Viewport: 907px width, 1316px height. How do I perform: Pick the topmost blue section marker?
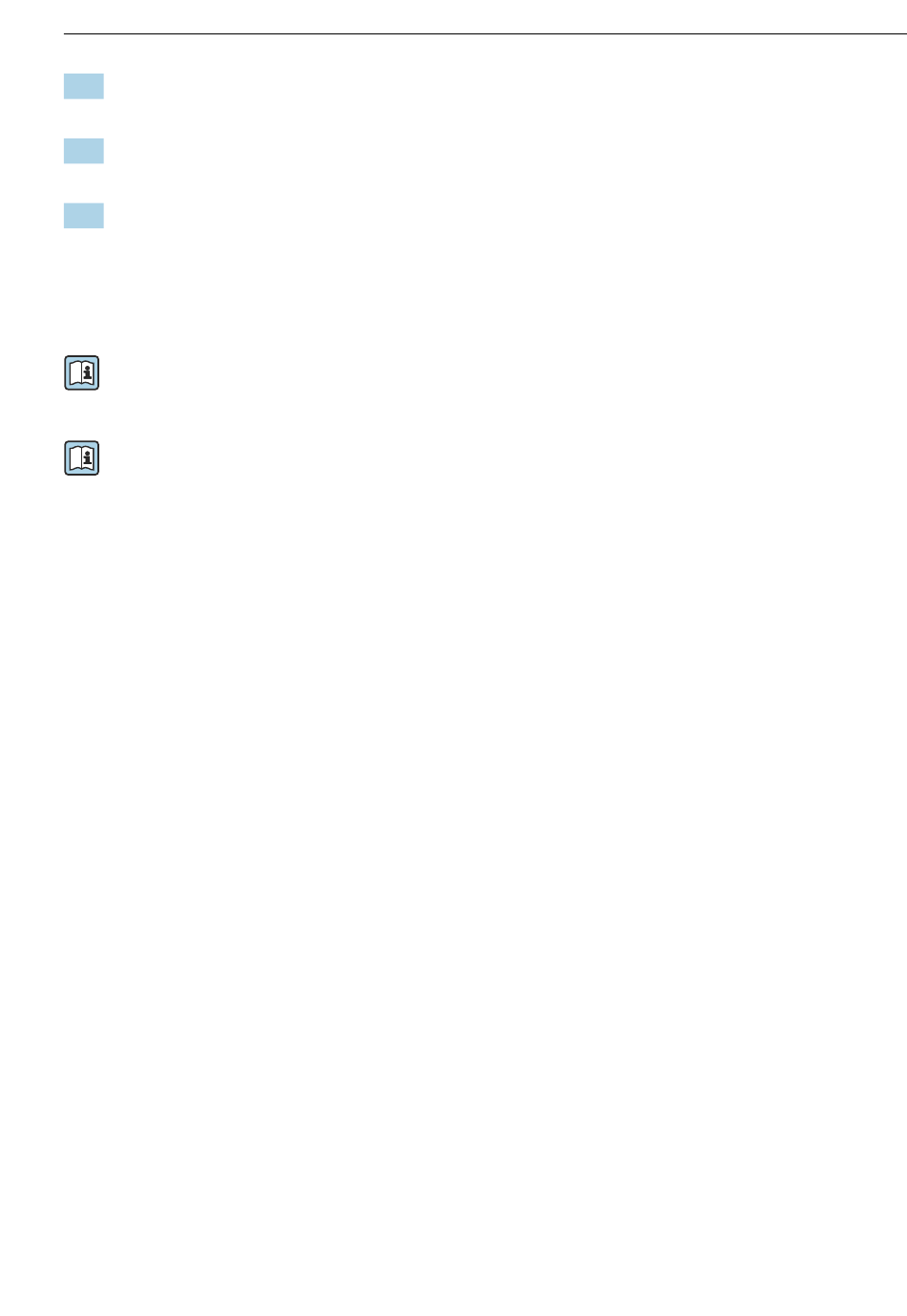tap(84, 87)
